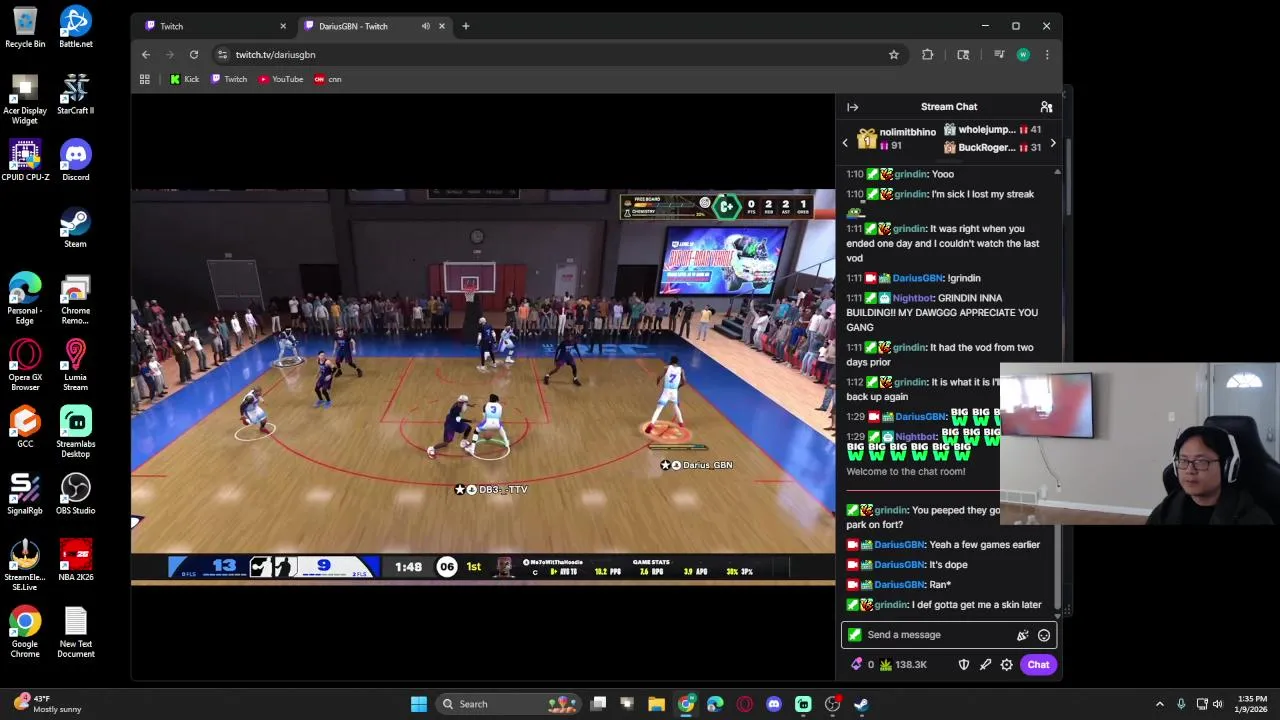
Task: Open the emote picker
Action: 1044,635
